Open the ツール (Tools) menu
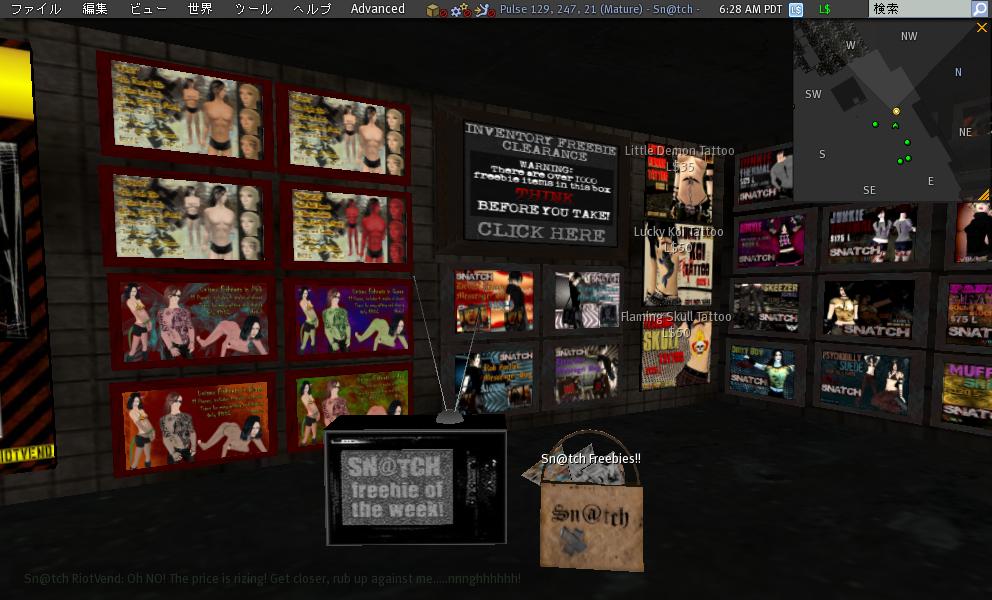The width and height of the screenshot is (992, 600). (253, 9)
